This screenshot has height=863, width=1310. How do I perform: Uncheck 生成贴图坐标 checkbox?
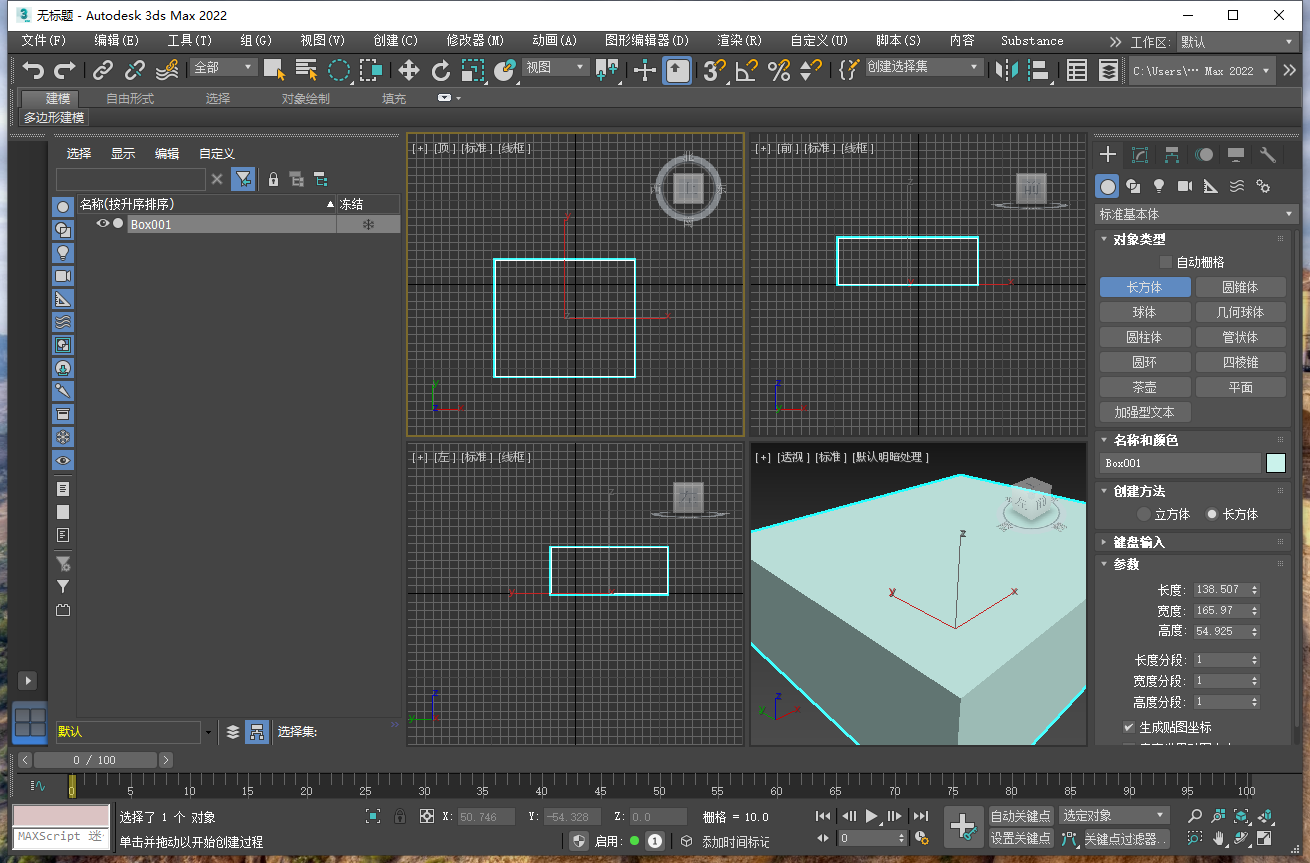tap(1130, 727)
